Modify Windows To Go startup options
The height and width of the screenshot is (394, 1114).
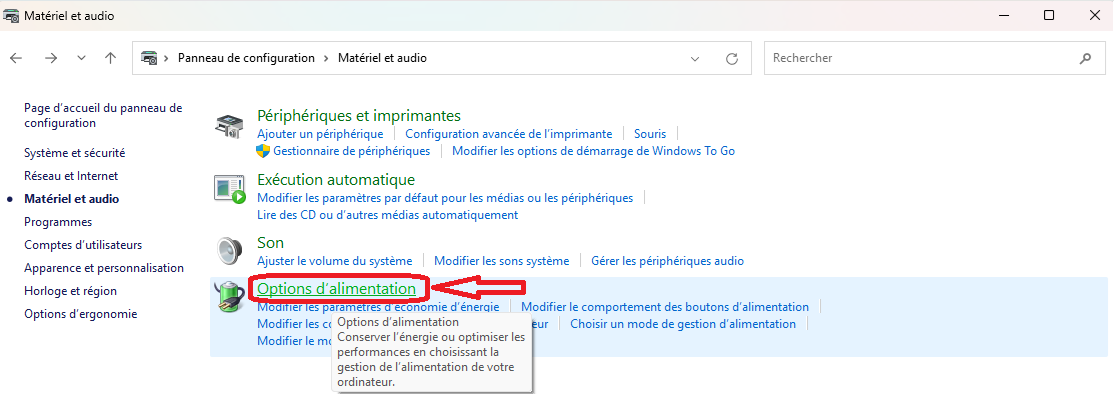pos(593,151)
